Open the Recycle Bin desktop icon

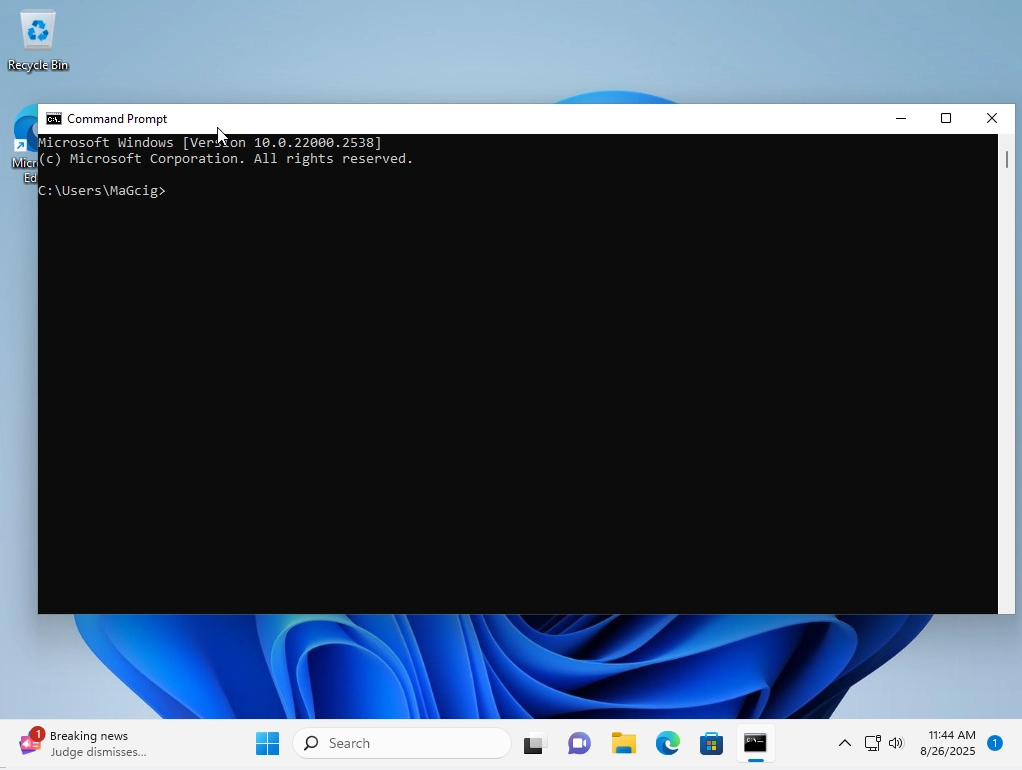38,40
